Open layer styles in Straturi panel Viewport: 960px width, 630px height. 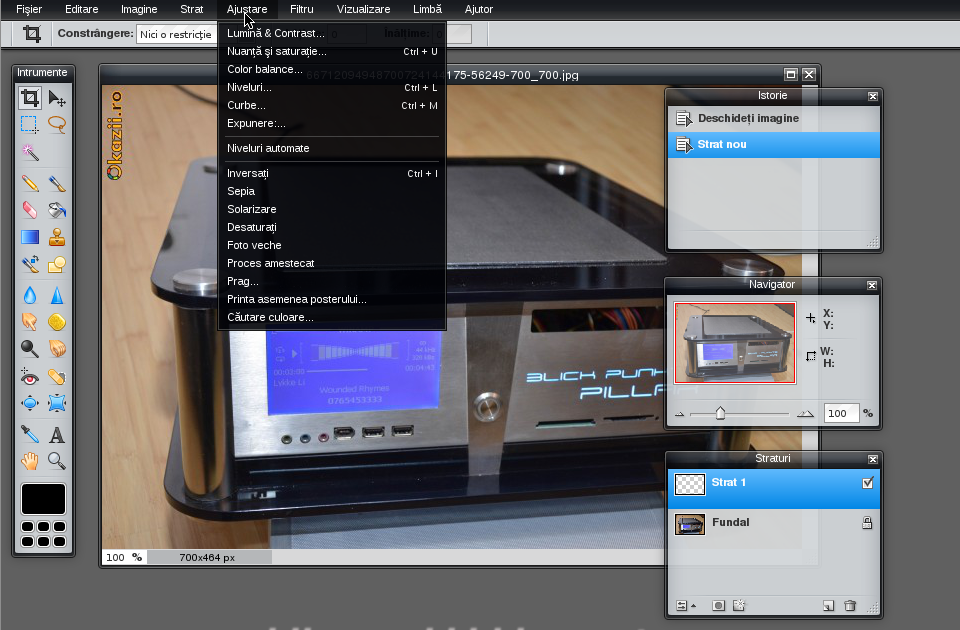739,606
